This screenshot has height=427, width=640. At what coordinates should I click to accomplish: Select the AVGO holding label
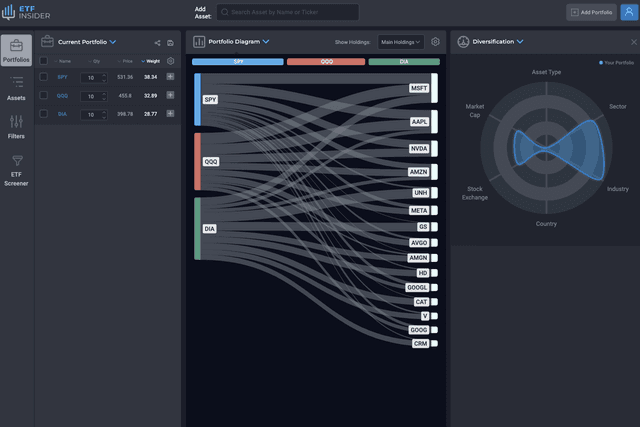point(419,243)
